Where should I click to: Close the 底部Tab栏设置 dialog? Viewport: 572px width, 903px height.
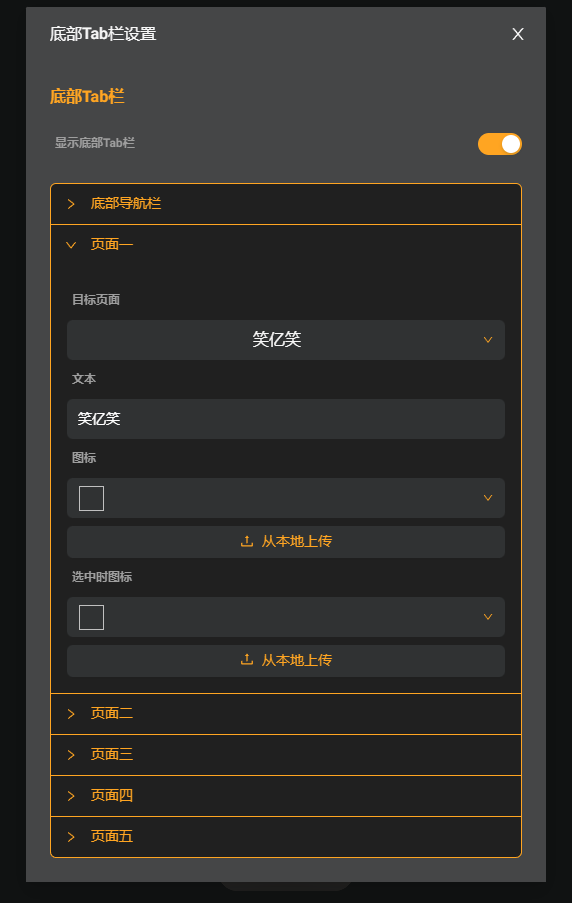pos(517,34)
